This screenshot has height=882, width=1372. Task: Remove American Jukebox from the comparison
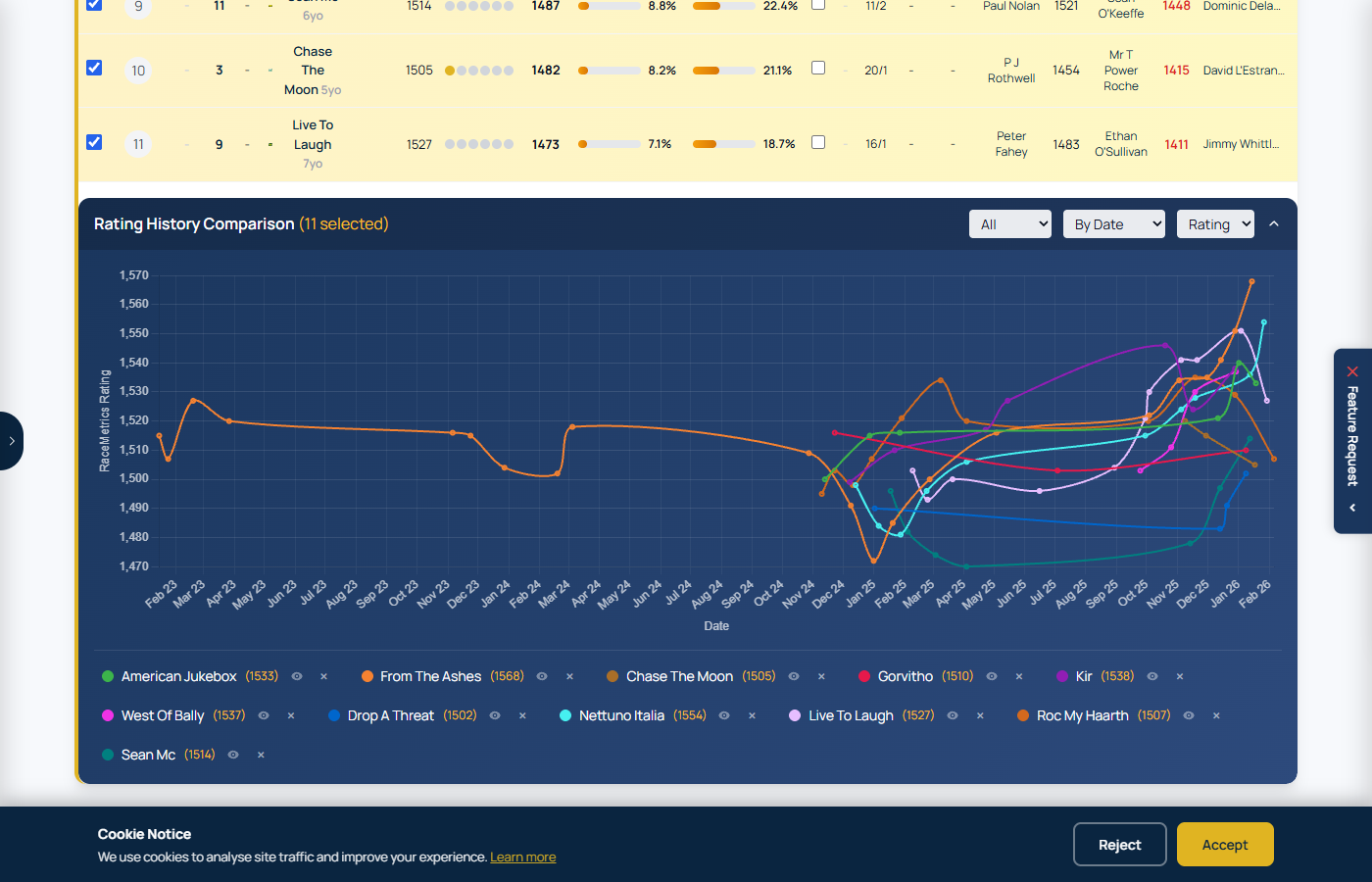pyautogui.click(x=324, y=676)
